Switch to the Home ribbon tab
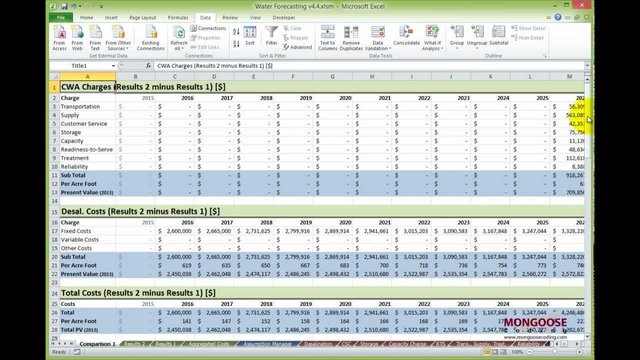 click(86, 18)
